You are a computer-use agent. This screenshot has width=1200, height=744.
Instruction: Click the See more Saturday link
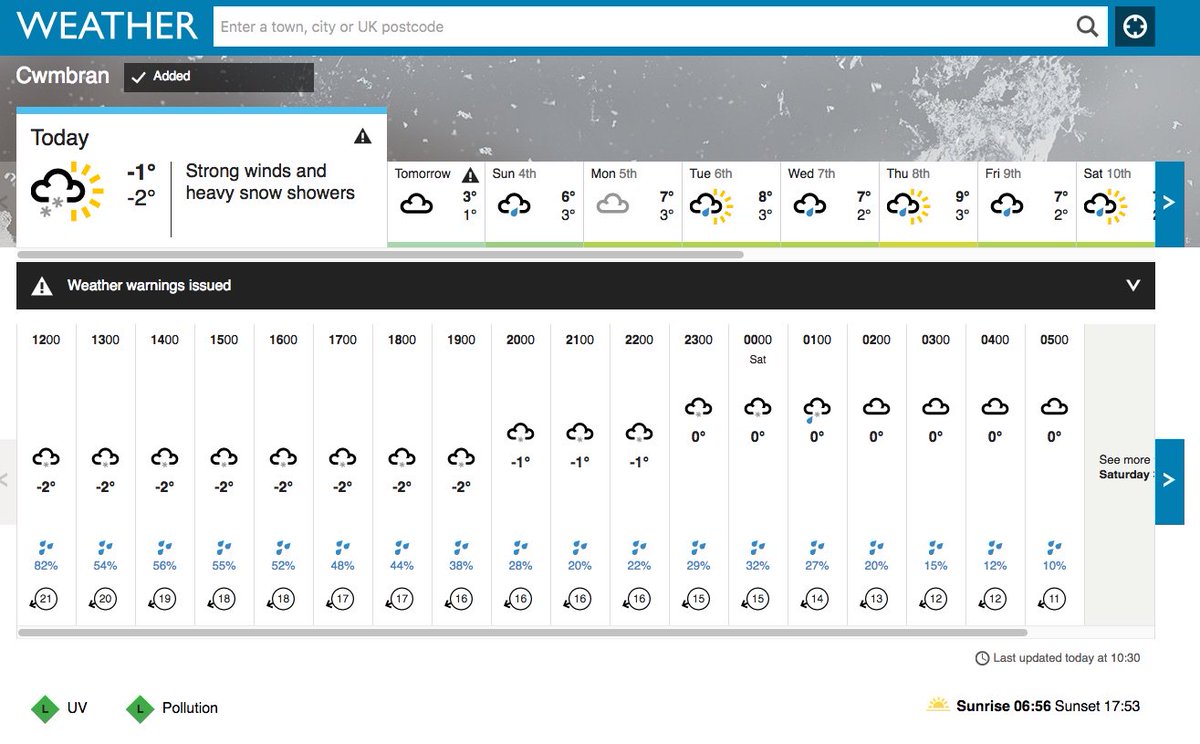click(1124, 467)
